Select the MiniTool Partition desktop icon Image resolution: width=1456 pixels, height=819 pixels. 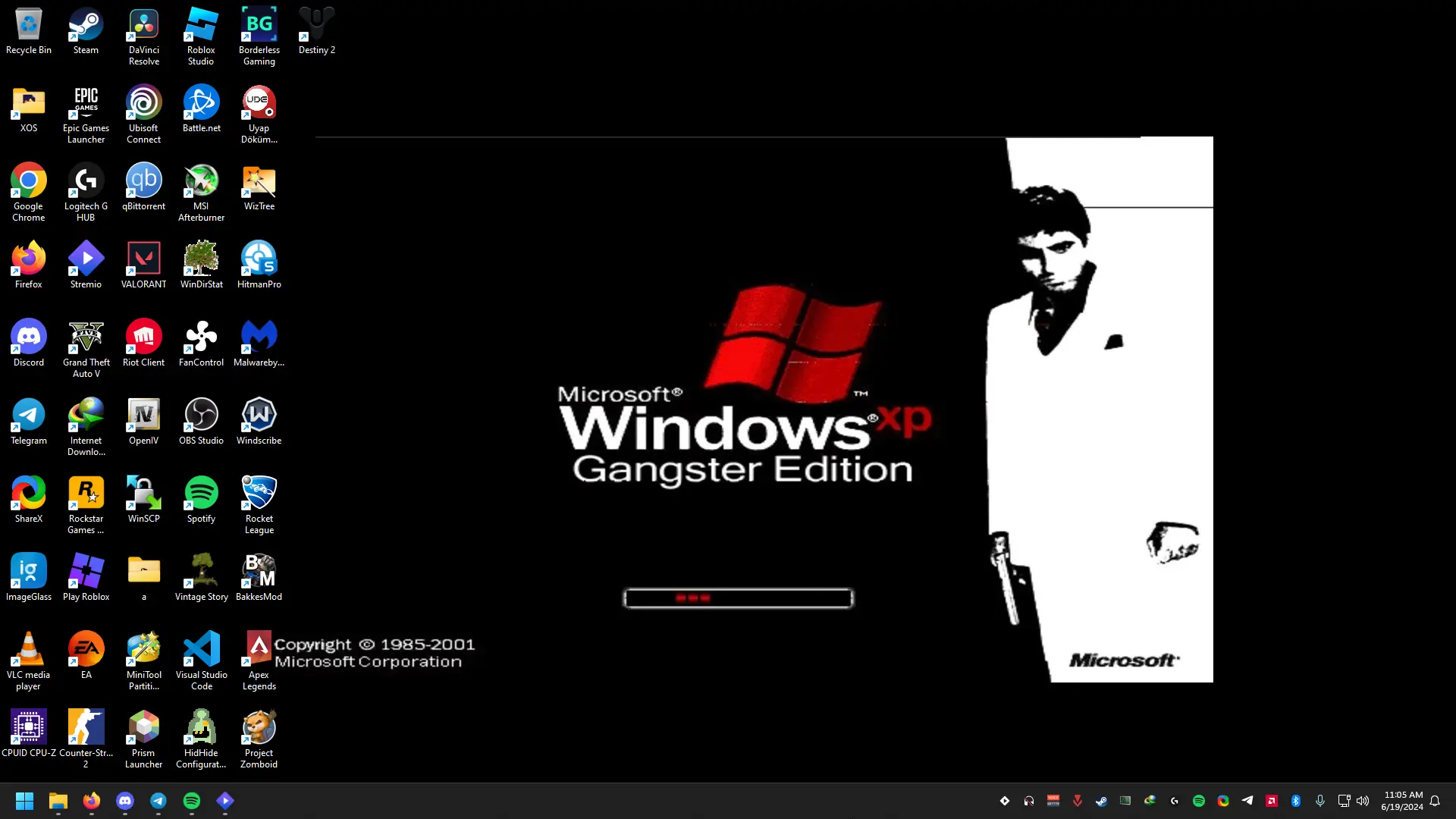(144, 662)
